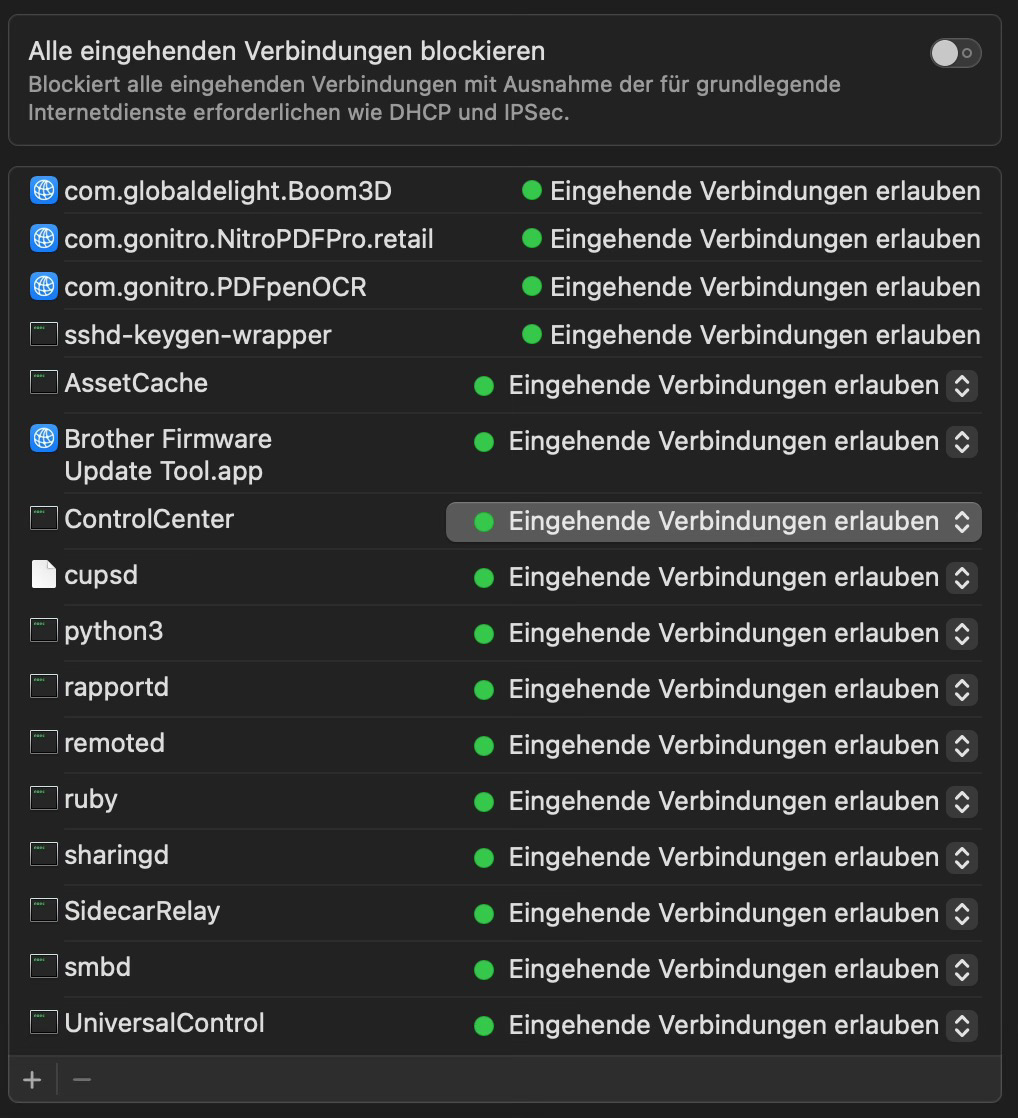The height and width of the screenshot is (1118, 1018).
Task: Select the Brother Firmware Update Tool icon
Action: 44,438
